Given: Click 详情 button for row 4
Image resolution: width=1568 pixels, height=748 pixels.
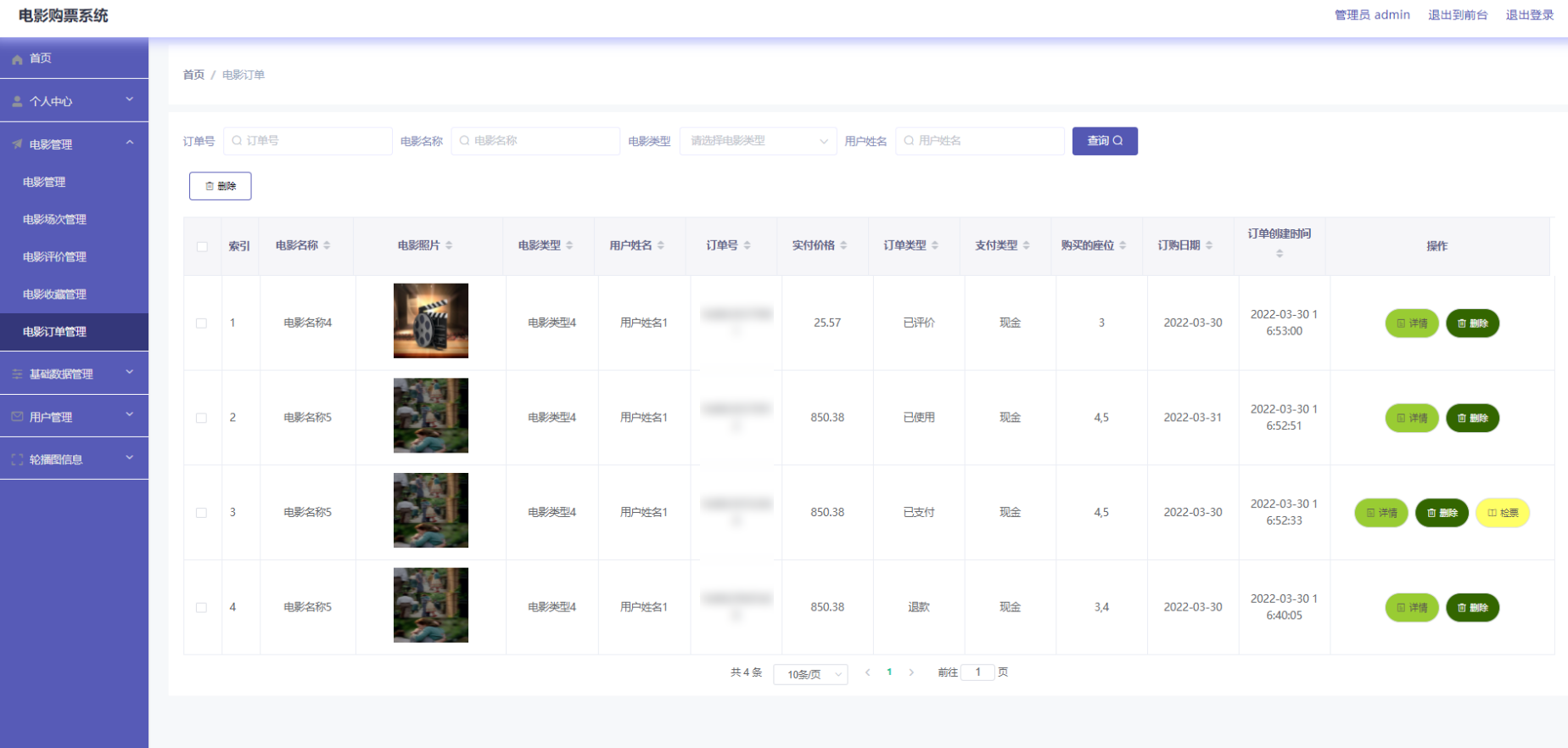Looking at the screenshot, I should coord(1412,608).
